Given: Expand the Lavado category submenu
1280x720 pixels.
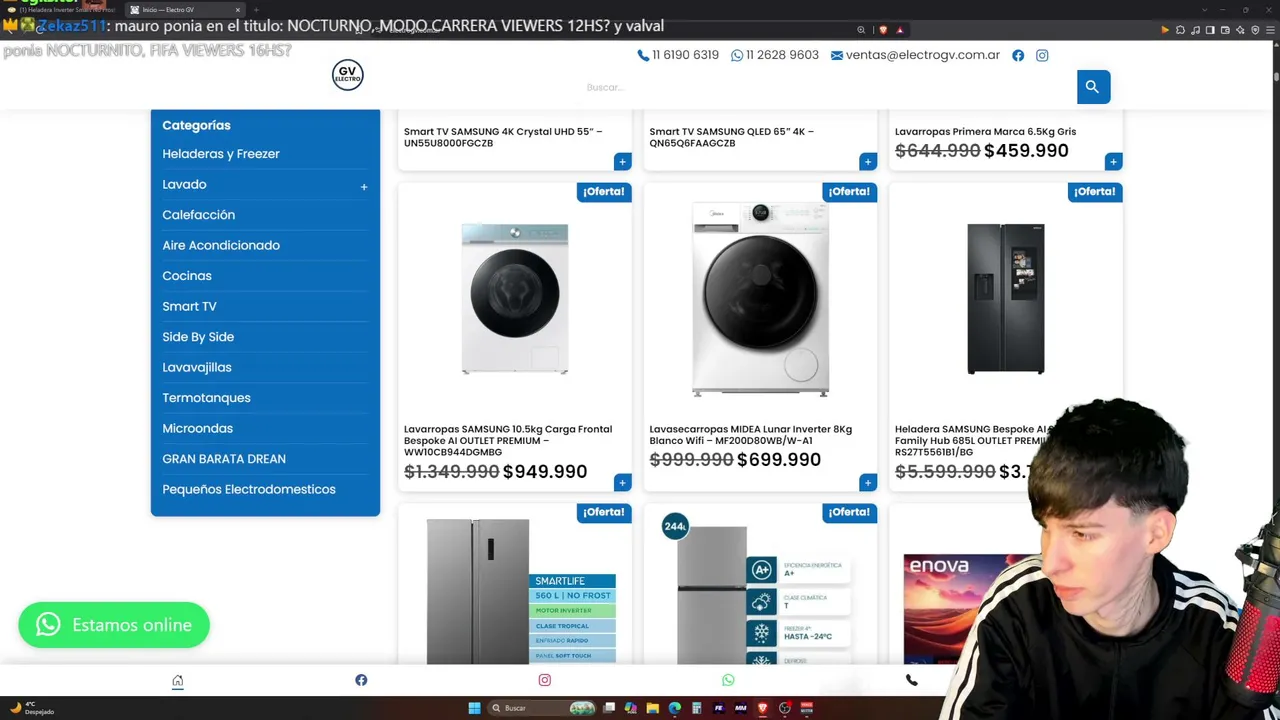Looking at the screenshot, I should 364,187.
